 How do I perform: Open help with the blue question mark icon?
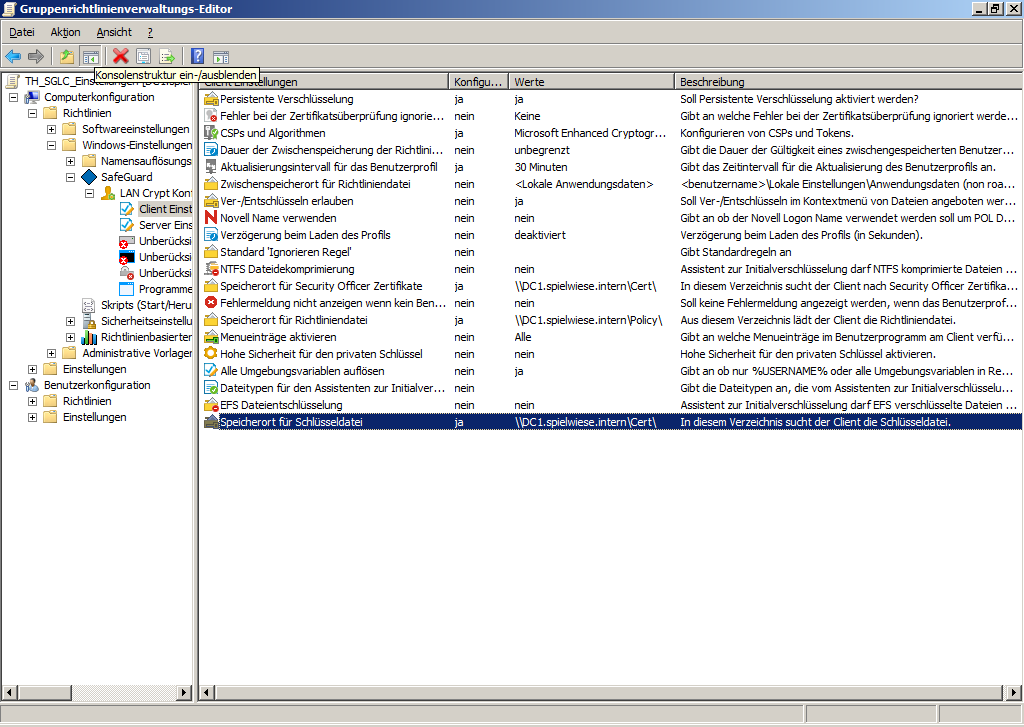[x=198, y=56]
